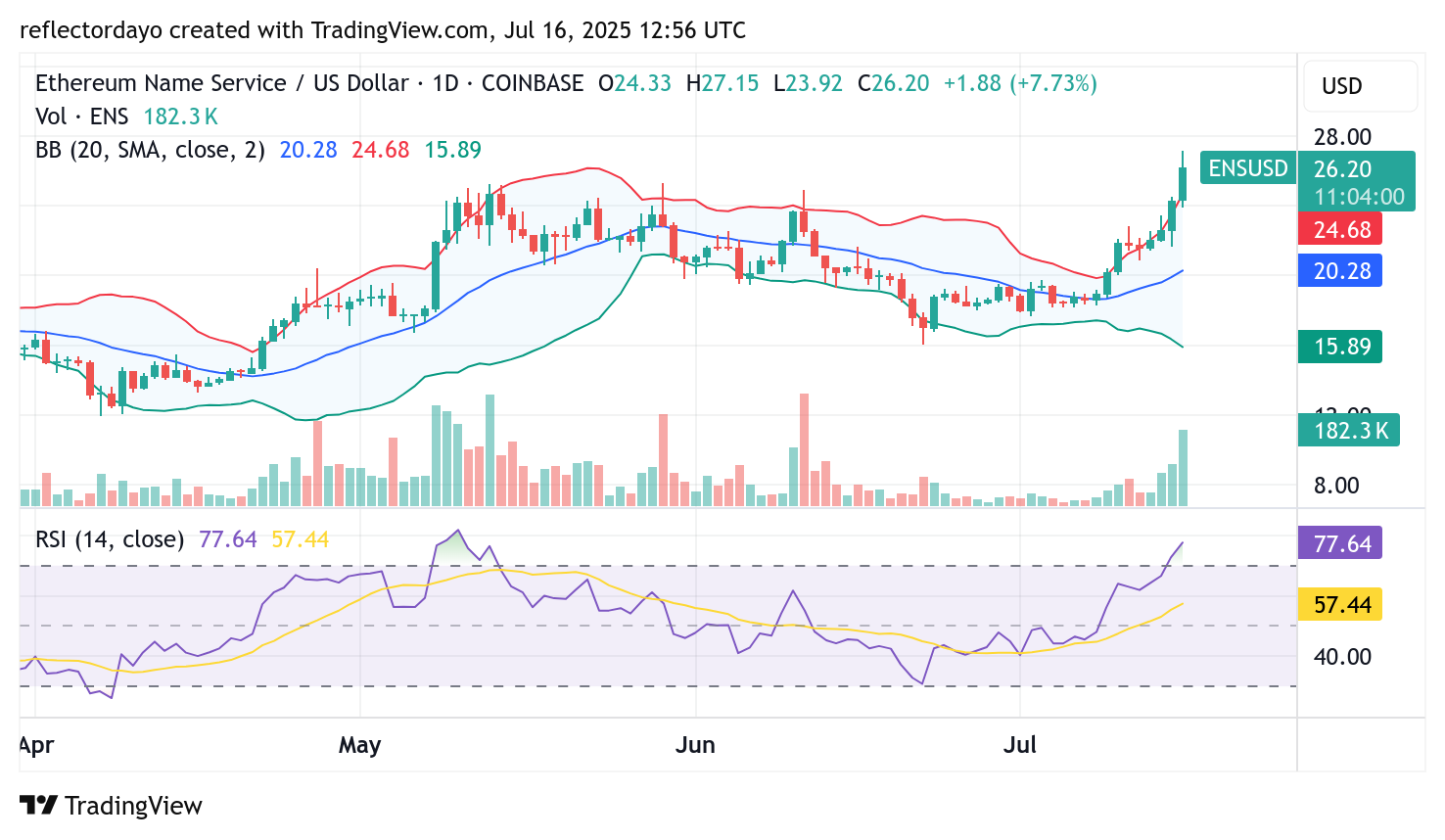This screenshot has height=840, width=1445.
Task: Click the 8.00 price axis label
Action: pos(1336,486)
